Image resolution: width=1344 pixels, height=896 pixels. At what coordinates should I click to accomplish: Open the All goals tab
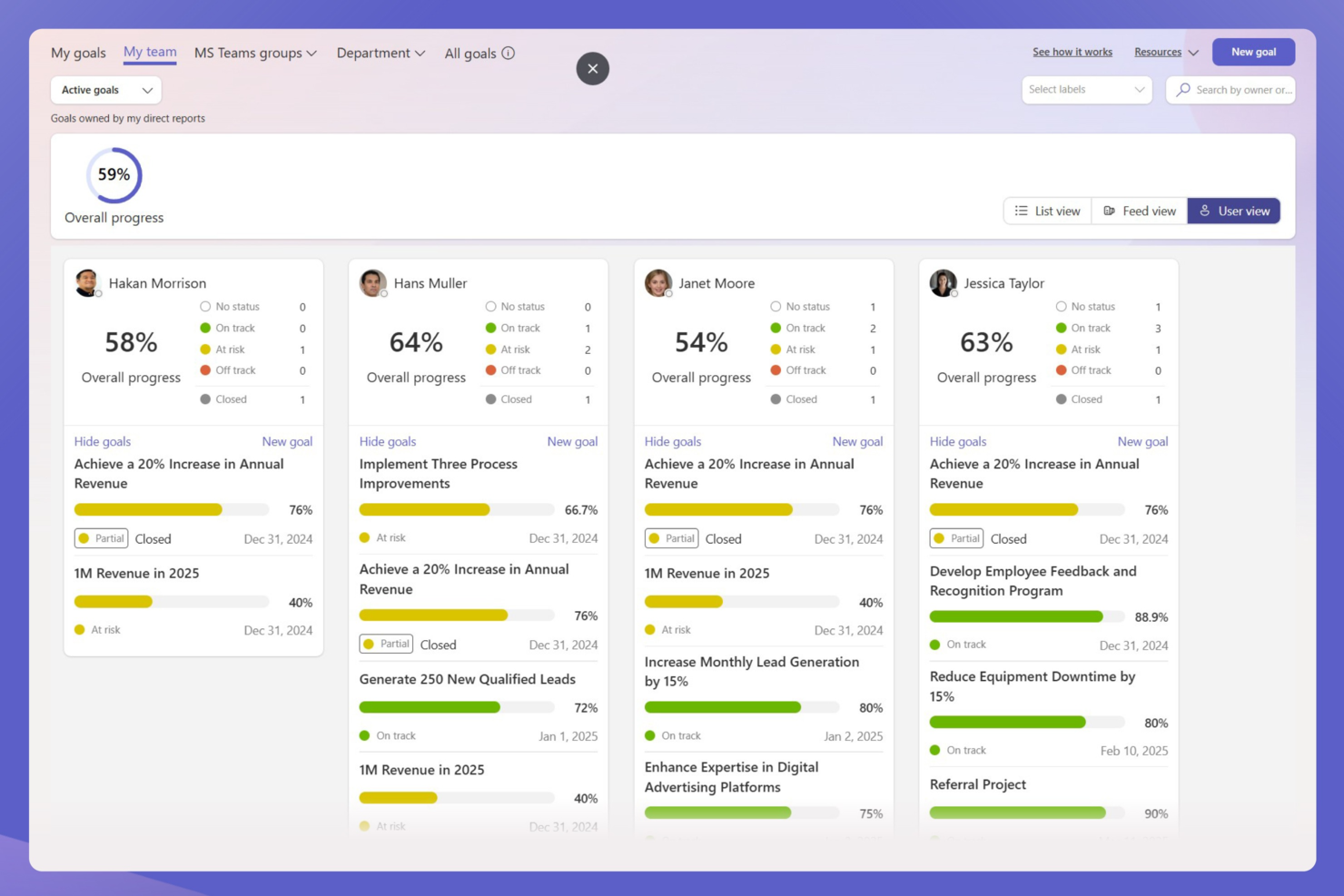click(470, 54)
